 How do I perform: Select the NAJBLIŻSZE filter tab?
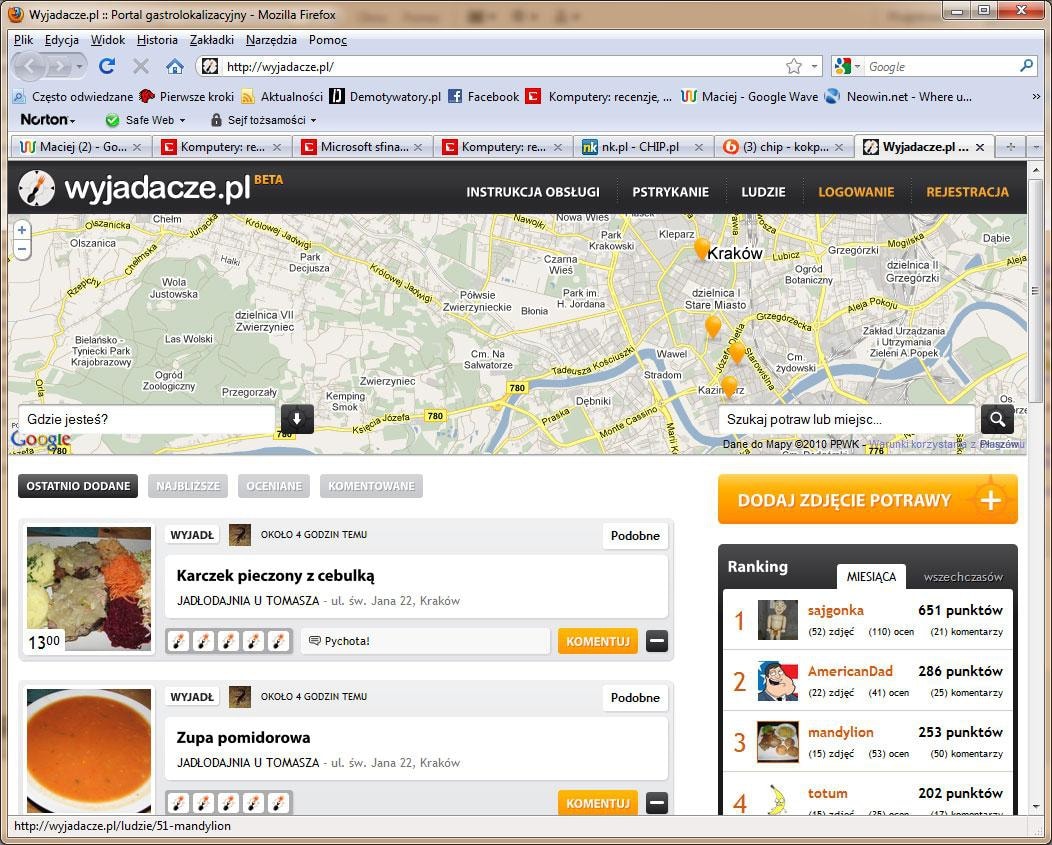188,486
